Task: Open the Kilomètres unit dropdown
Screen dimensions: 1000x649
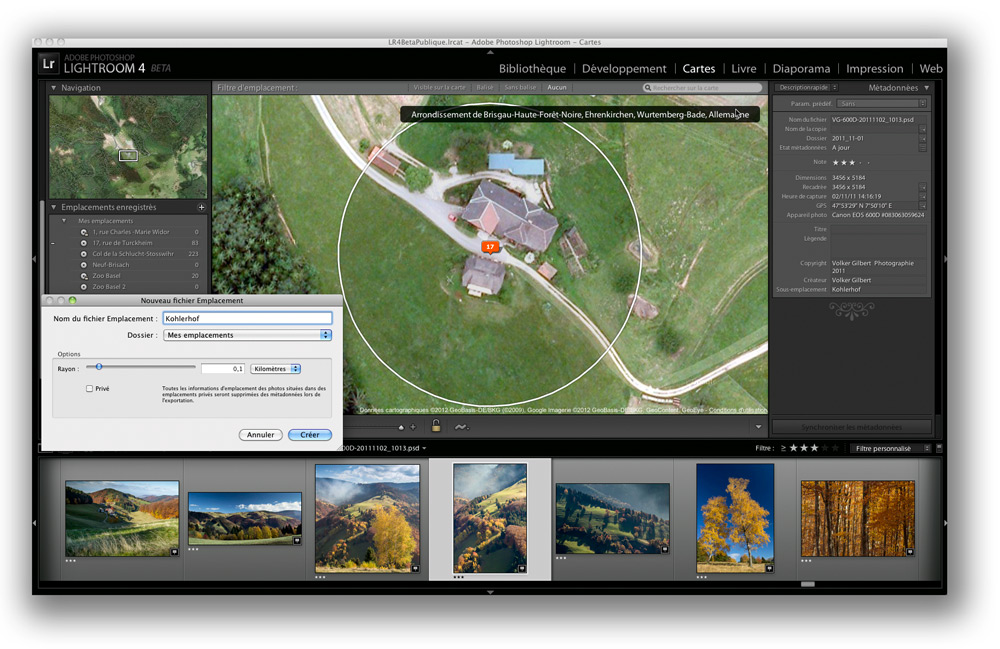Action: point(276,368)
